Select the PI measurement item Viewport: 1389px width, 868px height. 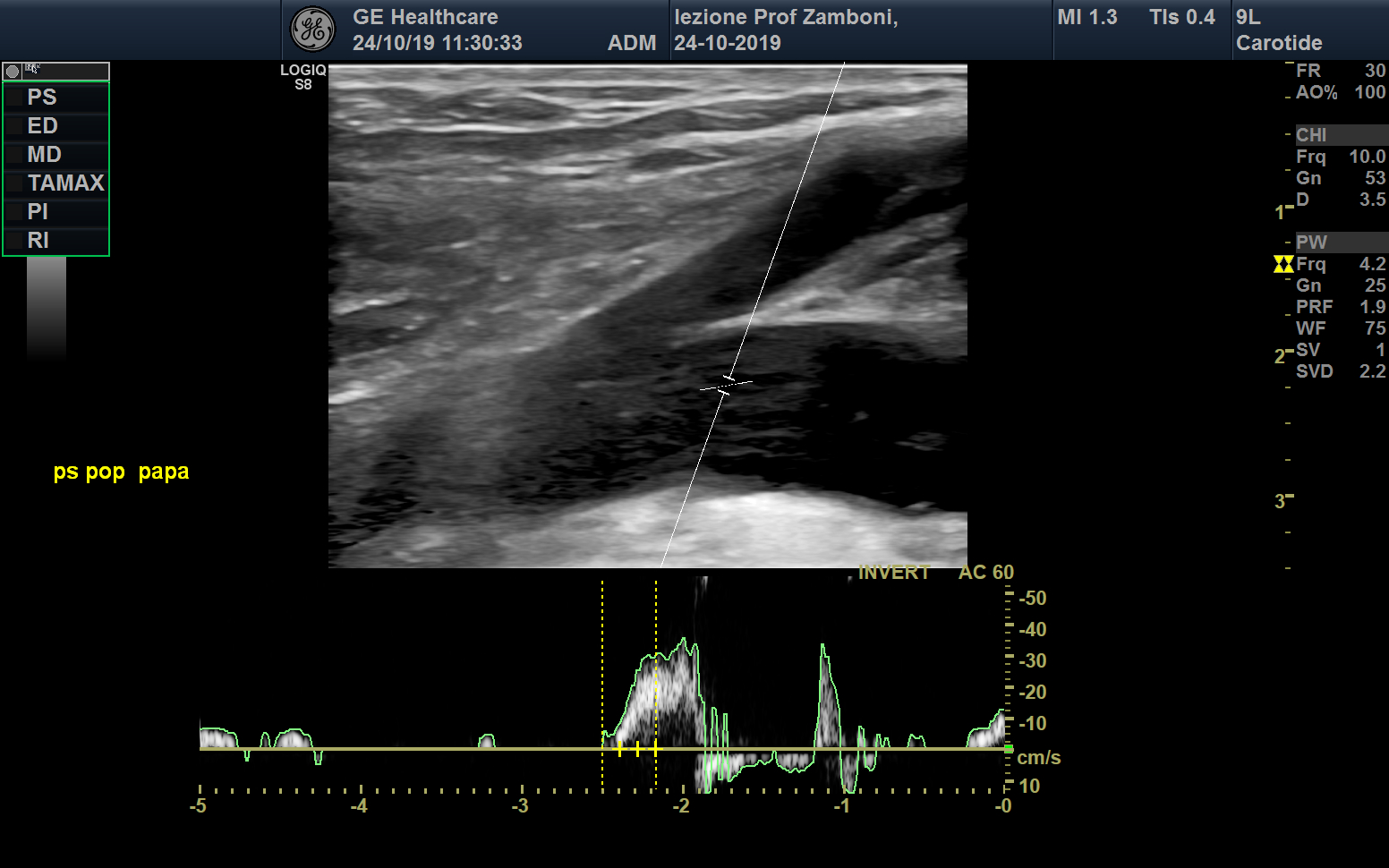tap(38, 212)
